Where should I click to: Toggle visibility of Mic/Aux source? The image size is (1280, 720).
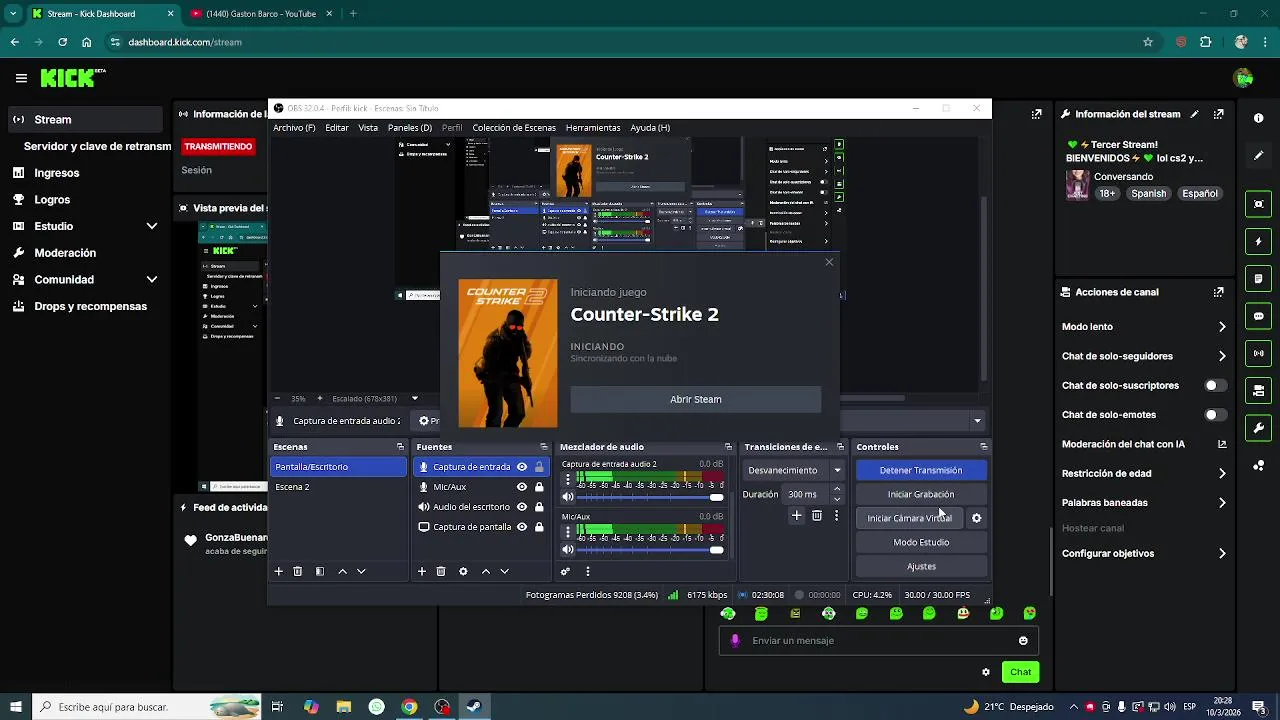[x=522, y=487]
